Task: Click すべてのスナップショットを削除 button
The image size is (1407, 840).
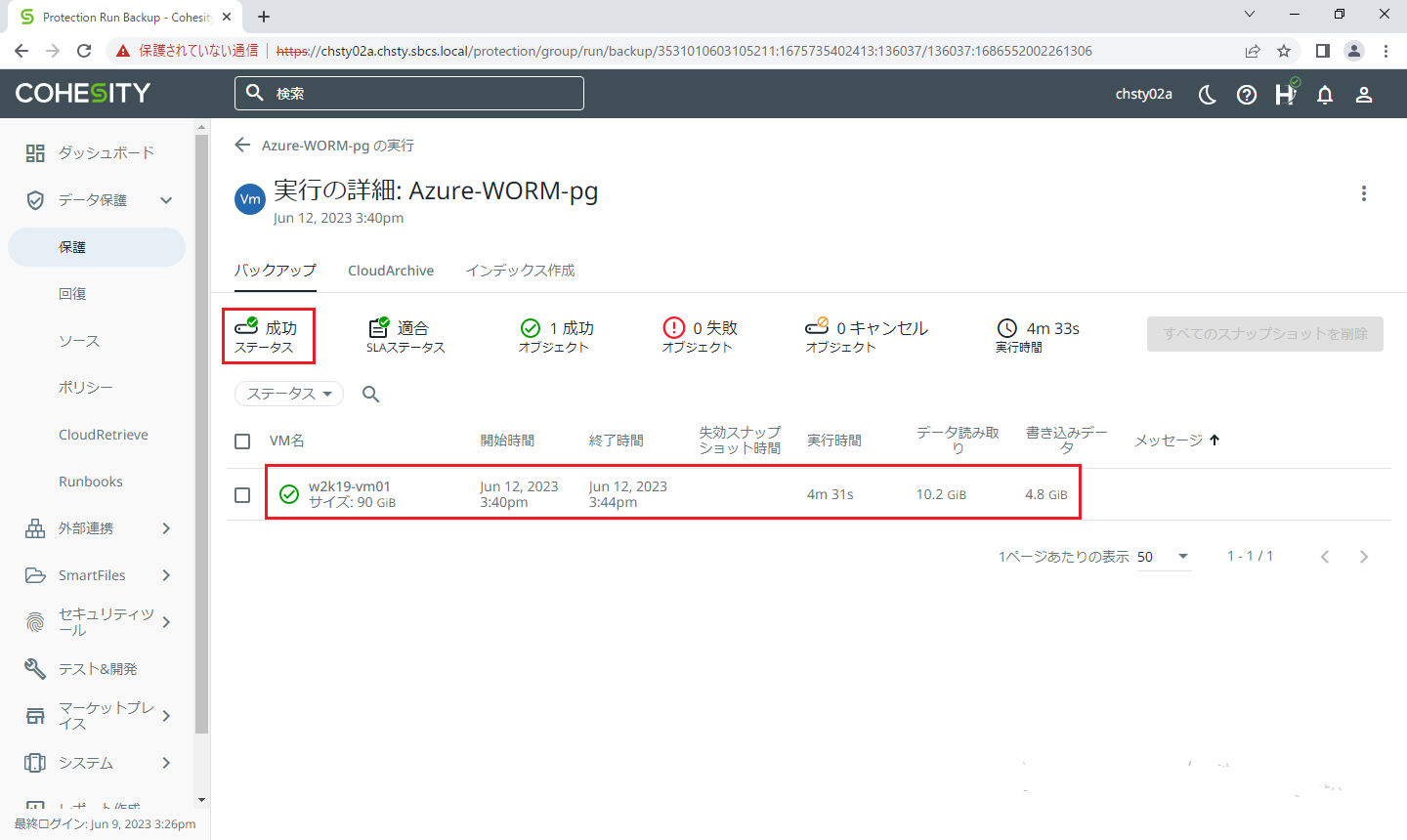Action: (x=1265, y=334)
